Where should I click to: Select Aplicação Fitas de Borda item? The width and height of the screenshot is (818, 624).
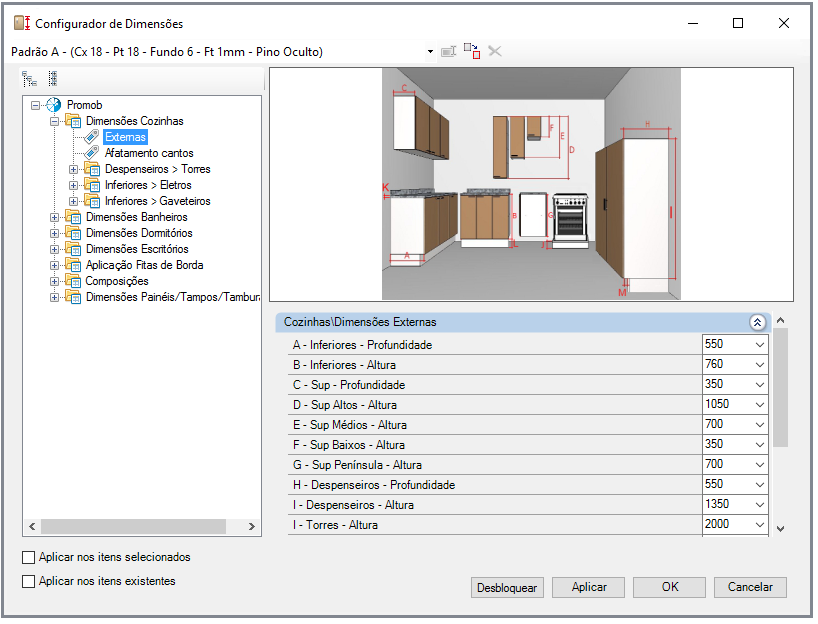pos(144,265)
